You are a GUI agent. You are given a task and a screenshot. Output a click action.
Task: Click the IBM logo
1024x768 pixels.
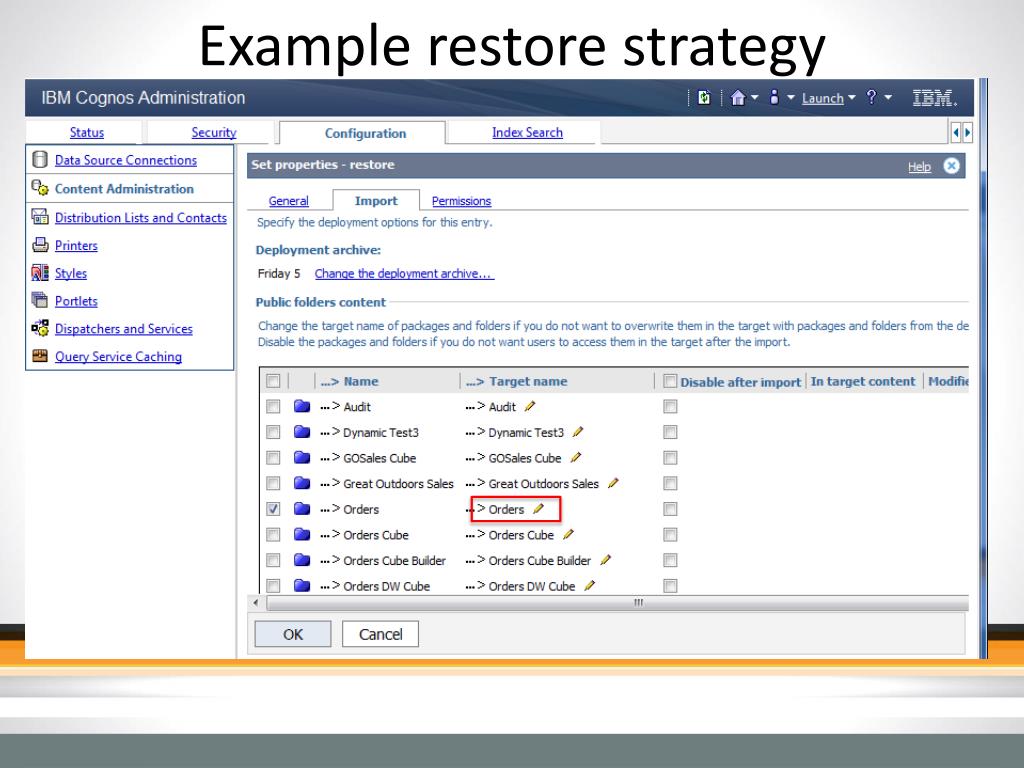point(934,98)
